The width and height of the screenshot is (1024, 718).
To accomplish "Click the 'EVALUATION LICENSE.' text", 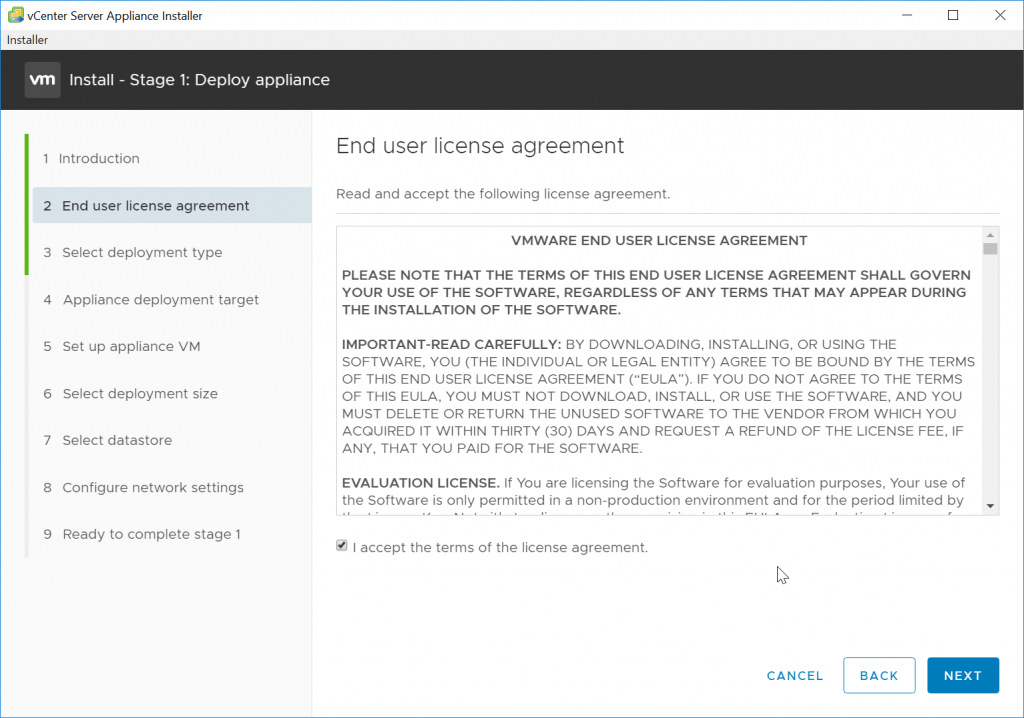I will coord(421,483).
